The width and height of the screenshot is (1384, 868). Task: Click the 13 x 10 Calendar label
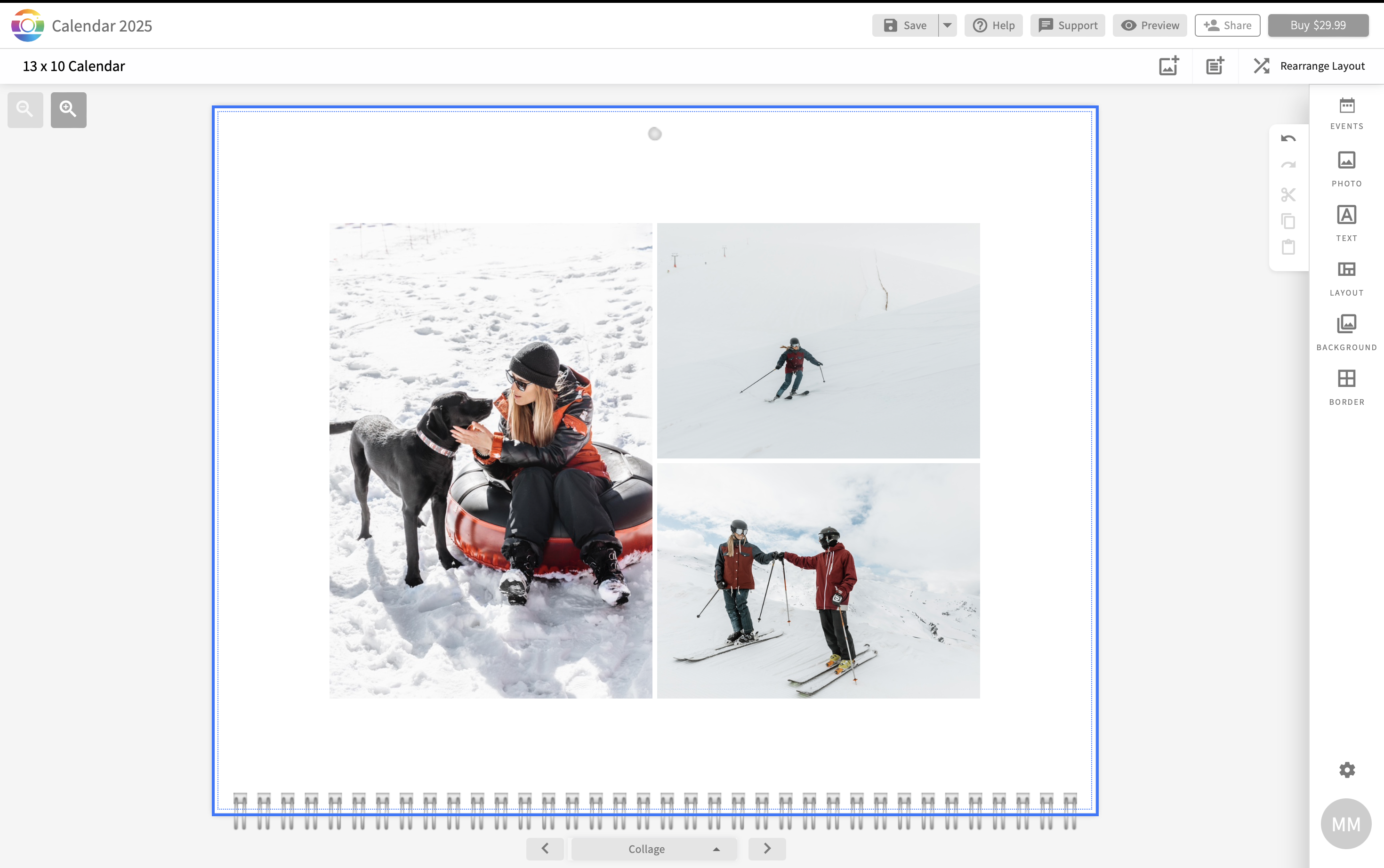tap(73, 66)
